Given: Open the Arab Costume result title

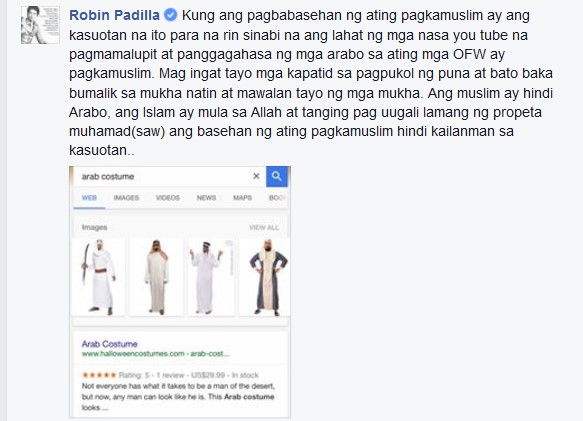Looking at the screenshot, I should pos(110,344).
